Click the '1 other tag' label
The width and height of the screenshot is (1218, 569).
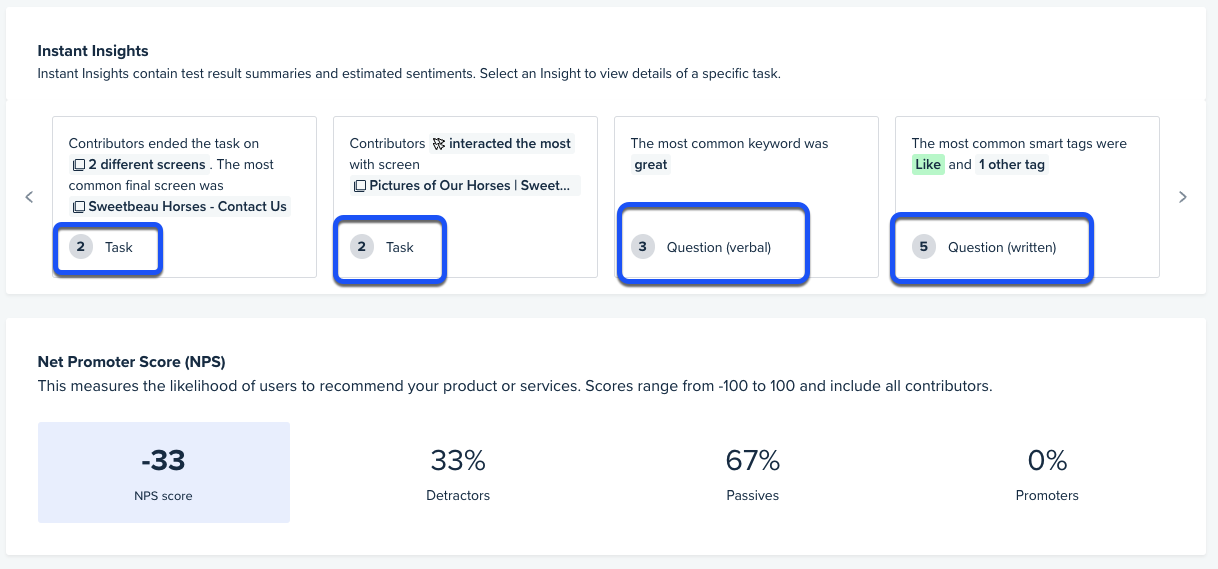[1011, 165]
